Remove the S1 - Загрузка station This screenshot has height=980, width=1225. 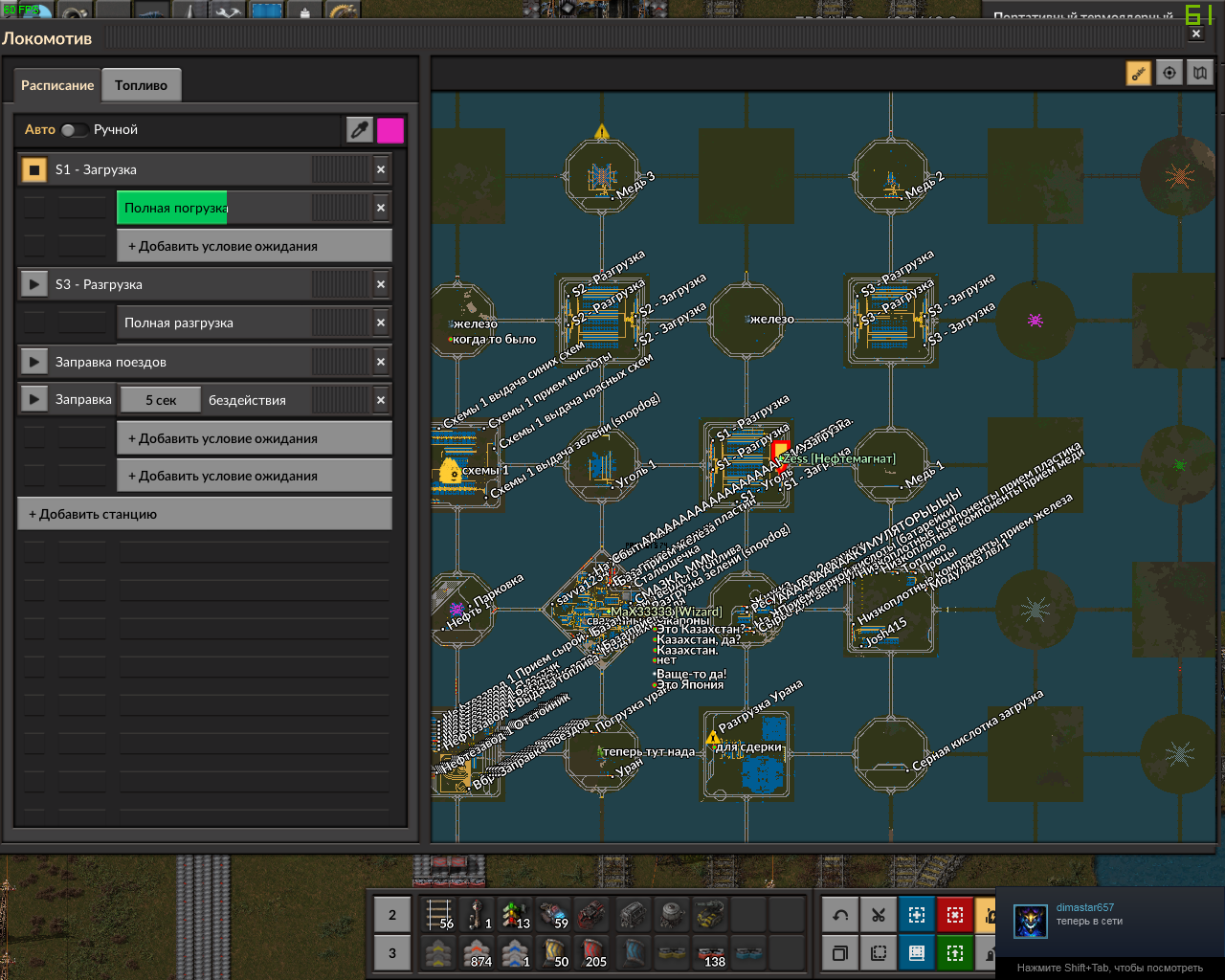(x=381, y=169)
